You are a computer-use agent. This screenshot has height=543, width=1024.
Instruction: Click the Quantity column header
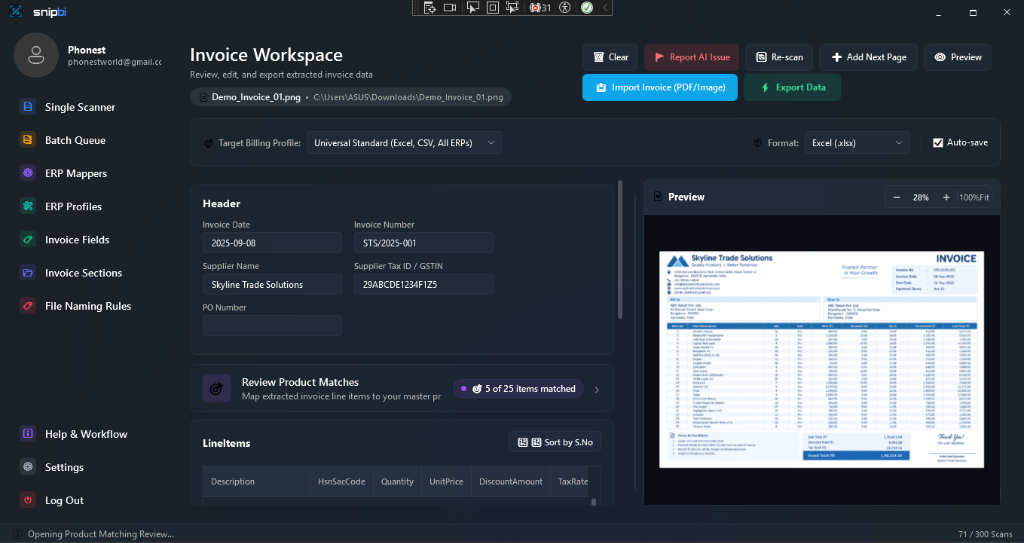(x=397, y=482)
